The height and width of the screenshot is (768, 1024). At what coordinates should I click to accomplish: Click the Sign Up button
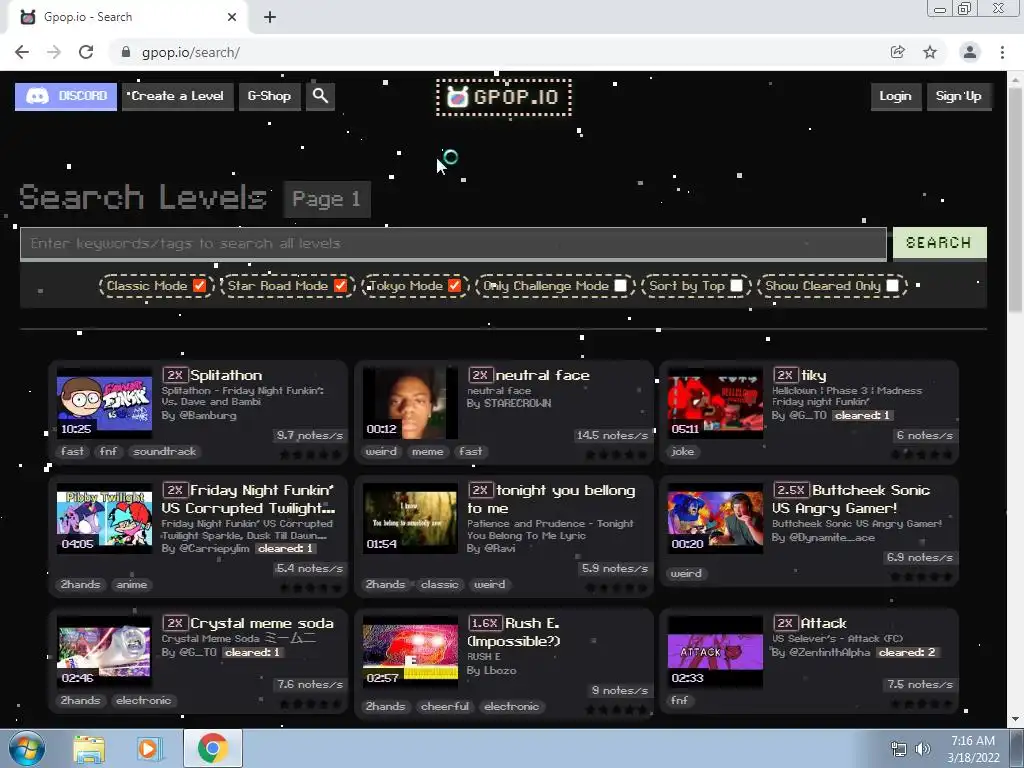pyautogui.click(x=959, y=96)
